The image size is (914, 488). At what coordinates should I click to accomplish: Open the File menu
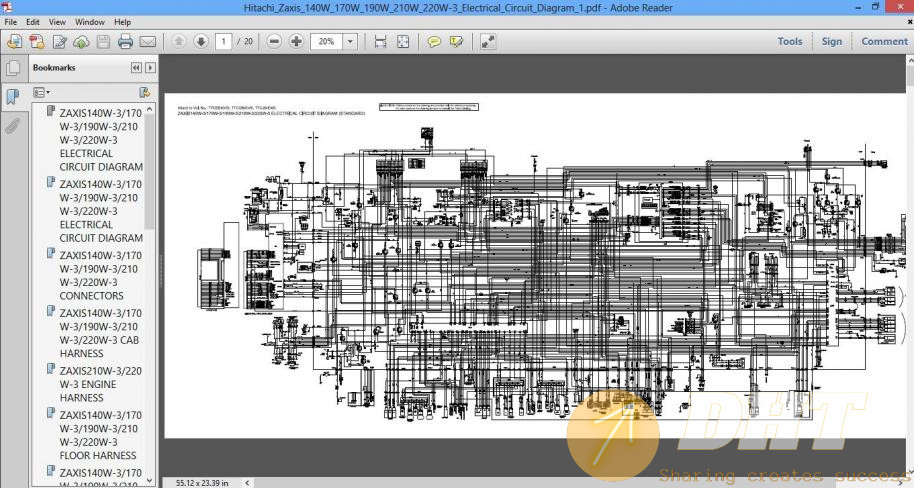pos(10,22)
